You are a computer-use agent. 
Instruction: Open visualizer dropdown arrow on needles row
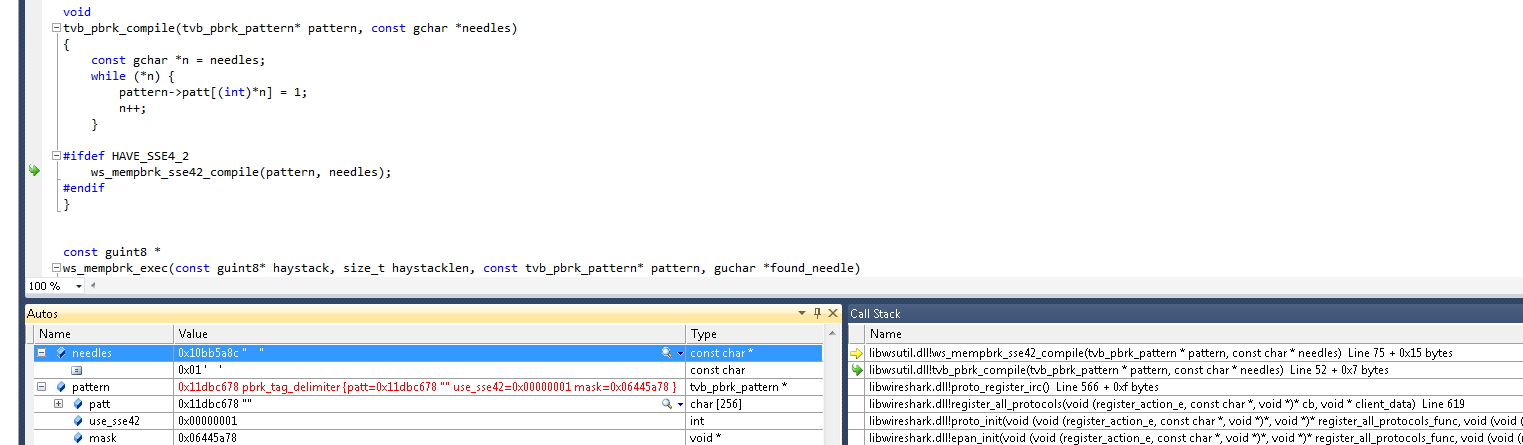(680, 353)
